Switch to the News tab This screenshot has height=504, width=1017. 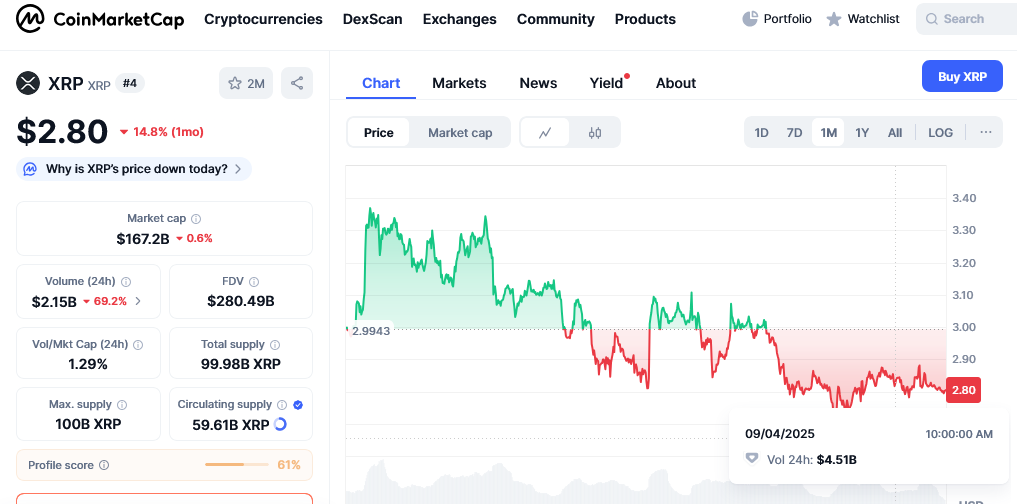click(x=538, y=83)
